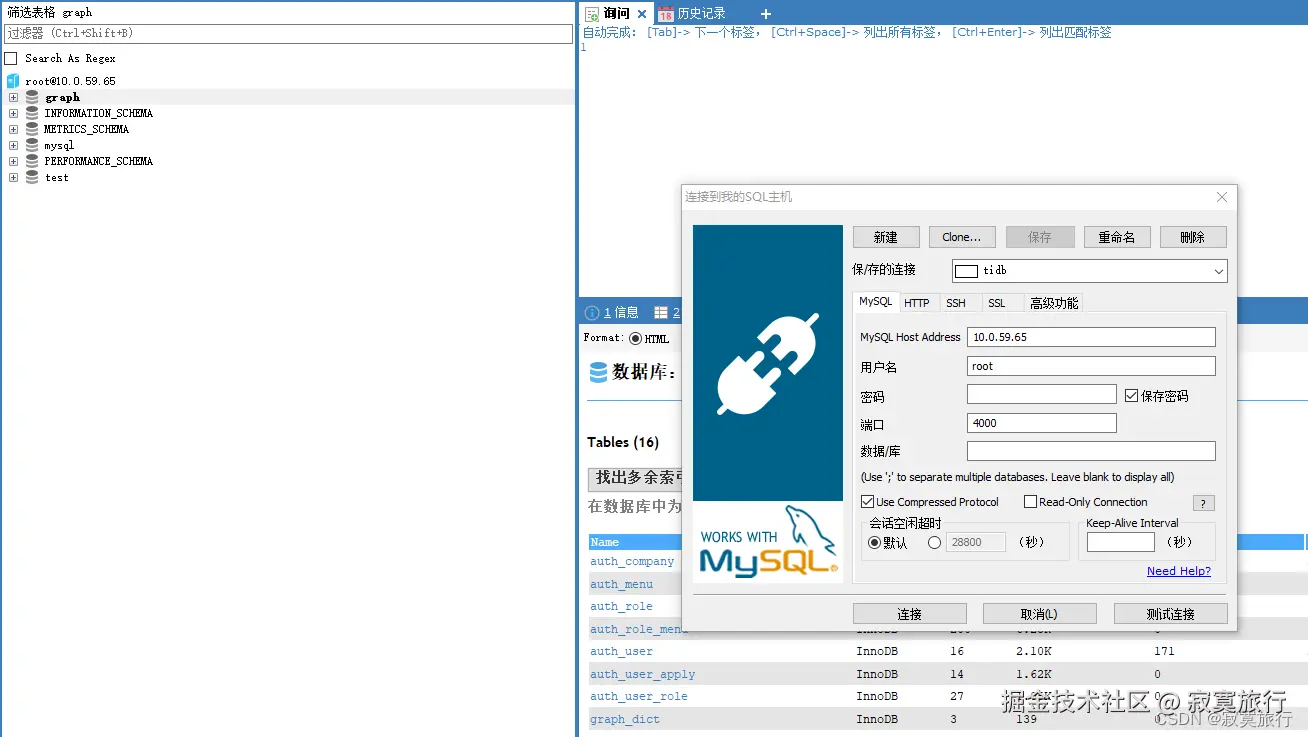The image size is (1308, 737).
Task: Focus the 过滤器 filter box
Action: (288, 33)
